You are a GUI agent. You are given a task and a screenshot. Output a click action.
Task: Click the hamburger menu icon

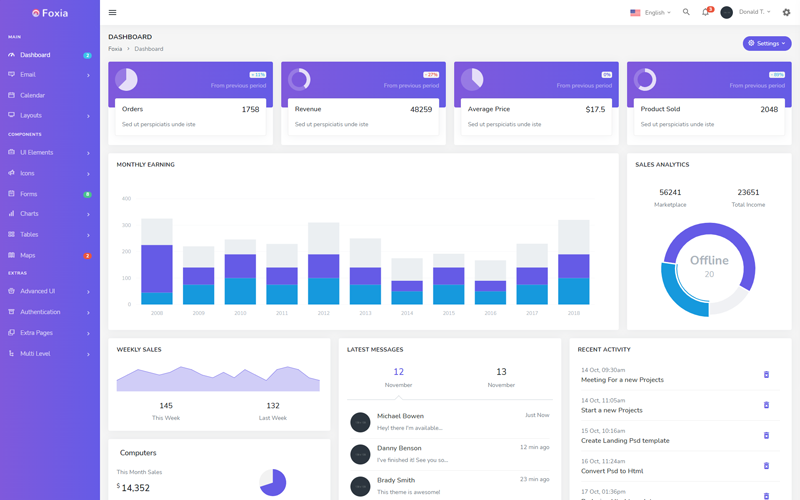(x=112, y=13)
